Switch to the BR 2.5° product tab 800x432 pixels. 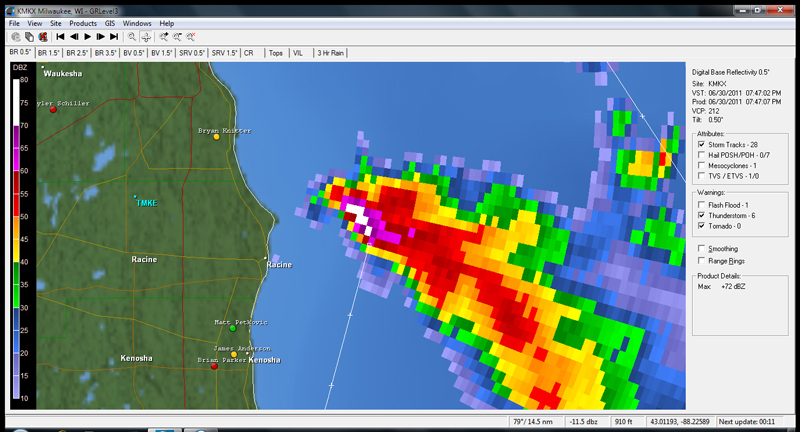tap(77, 53)
